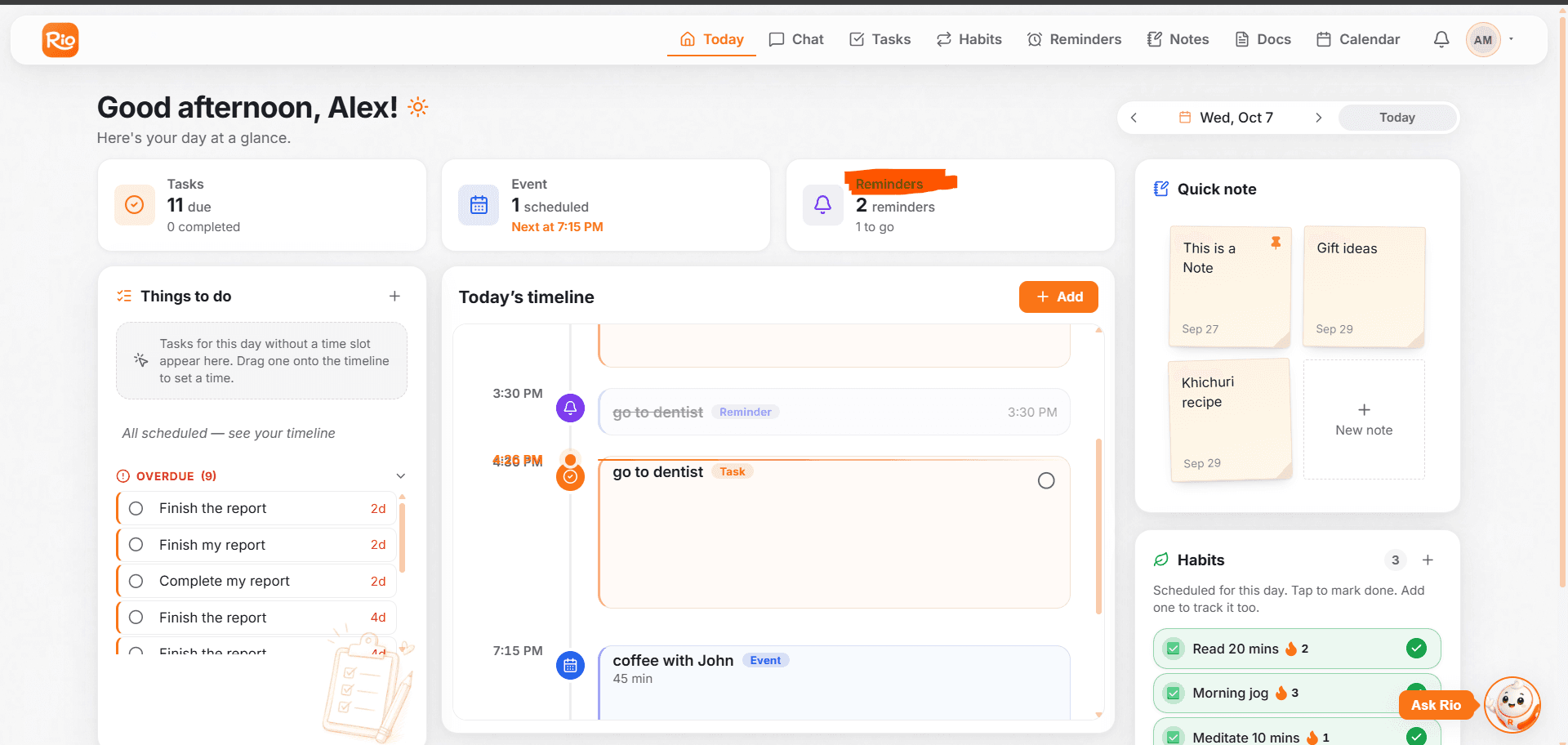This screenshot has width=1568, height=745.
Task: Mark "Finish my report" task as complete
Action: pos(136,545)
